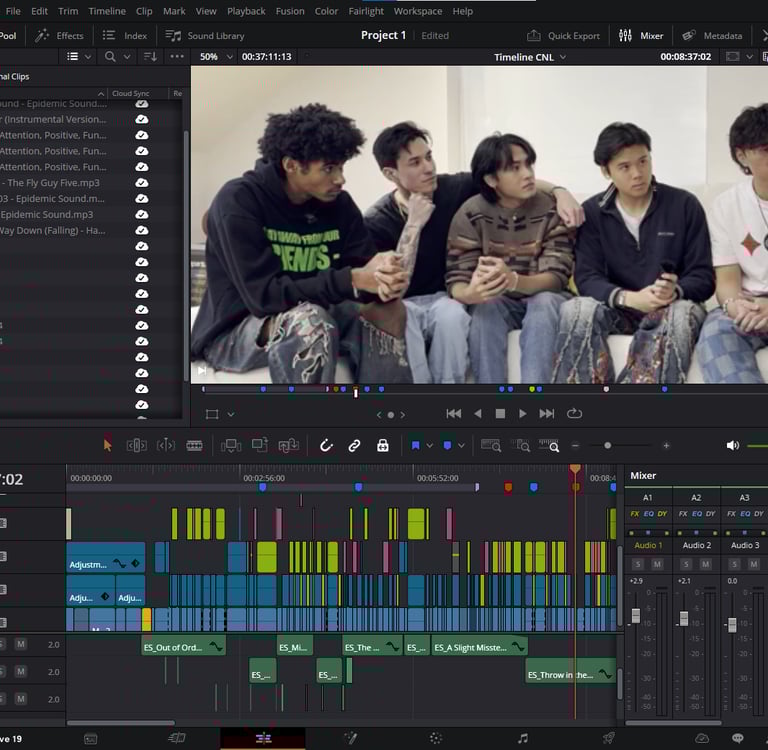
Task: Select the arrow Selection Mode tool
Action: [108, 445]
